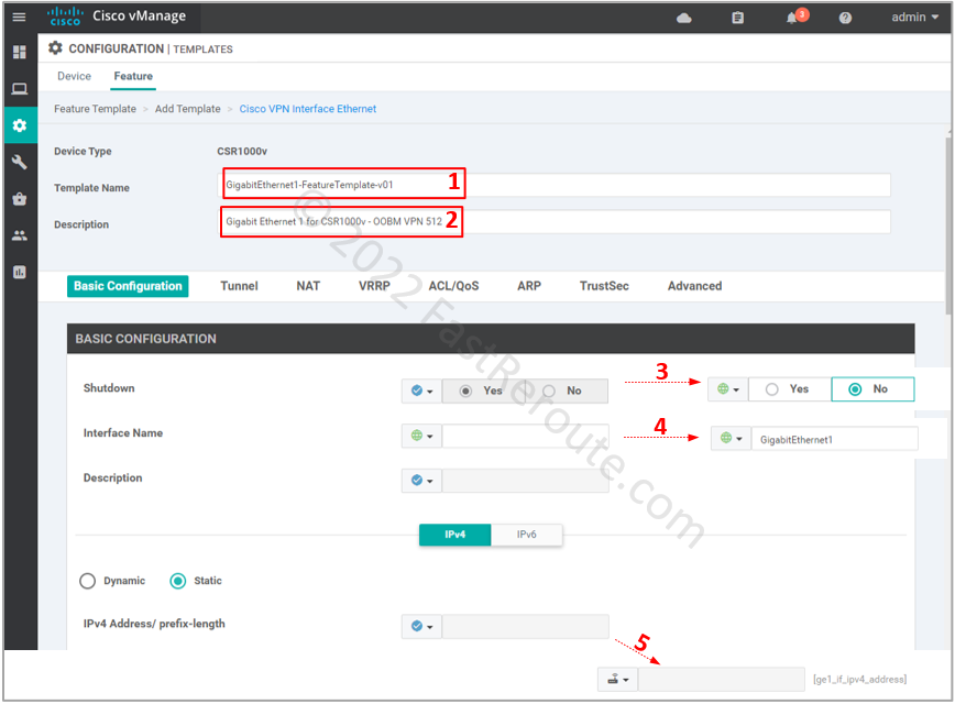This screenshot has height=702, width=954.
Task: Open Administration using the people sidebar icon
Action: tap(19, 235)
